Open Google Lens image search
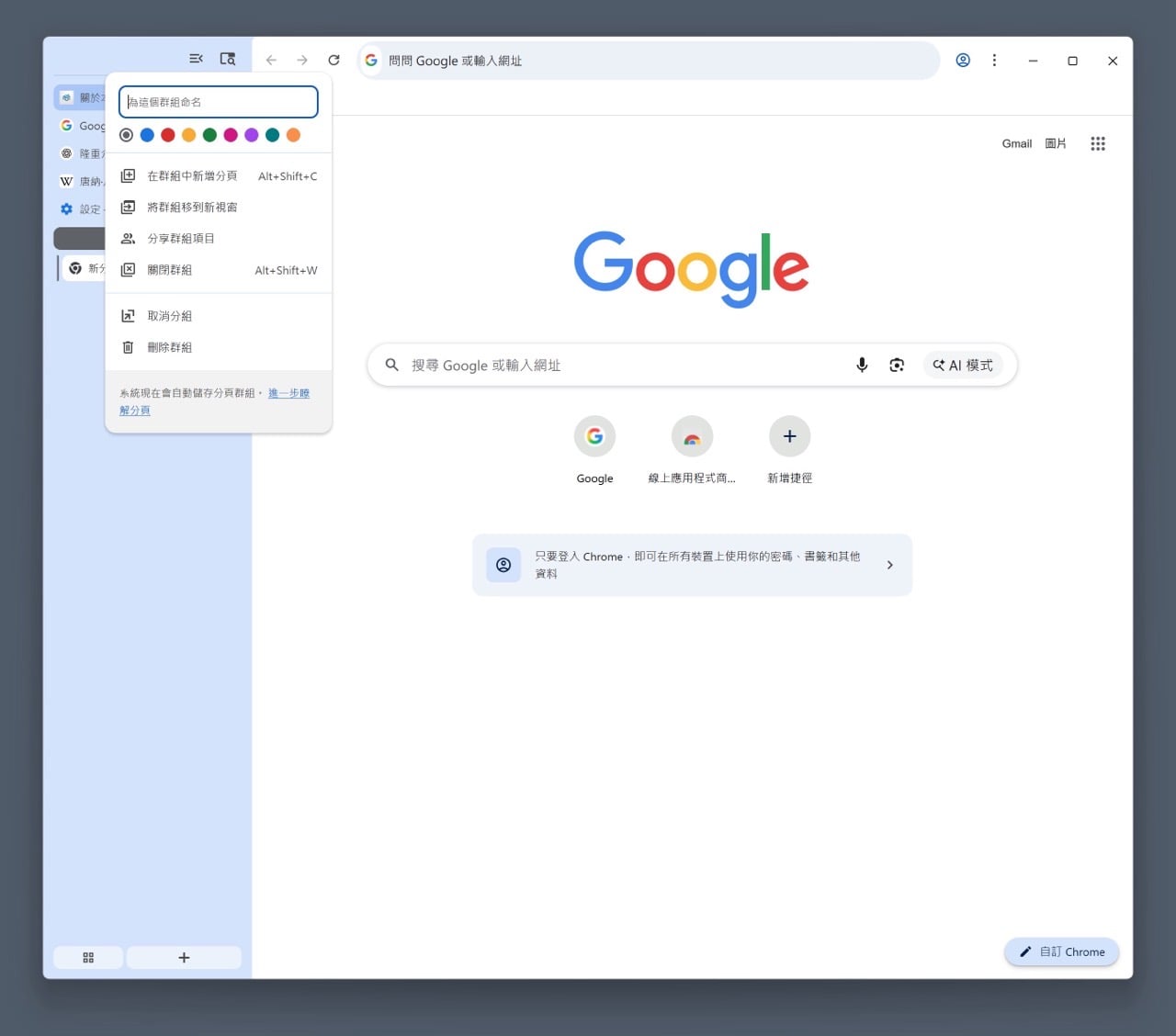Image resolution: width=1176 pixels, height=1036 pixels. pyautogui.click(x=897, y=365)
